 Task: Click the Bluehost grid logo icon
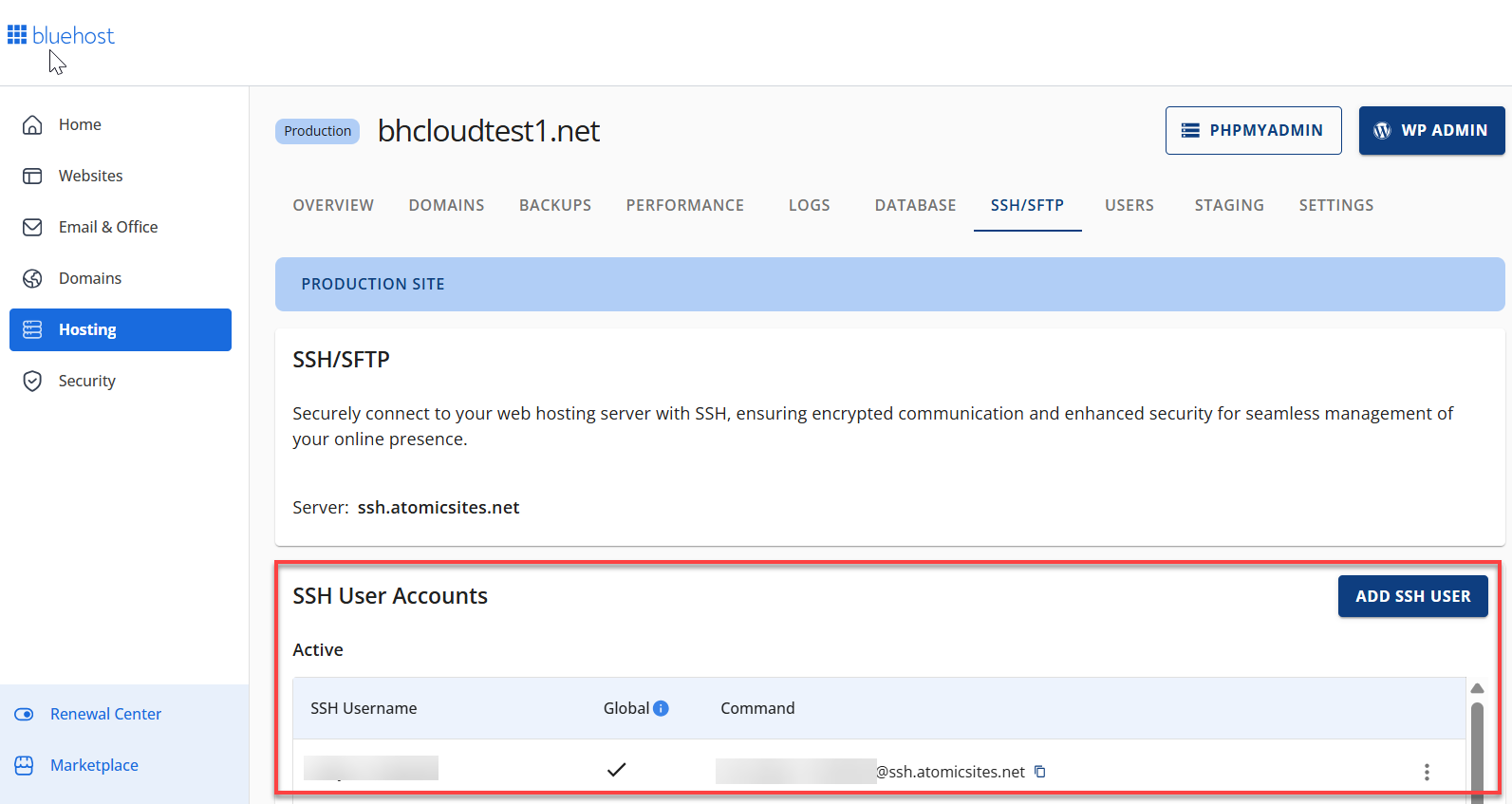click(x=17, y=35)
